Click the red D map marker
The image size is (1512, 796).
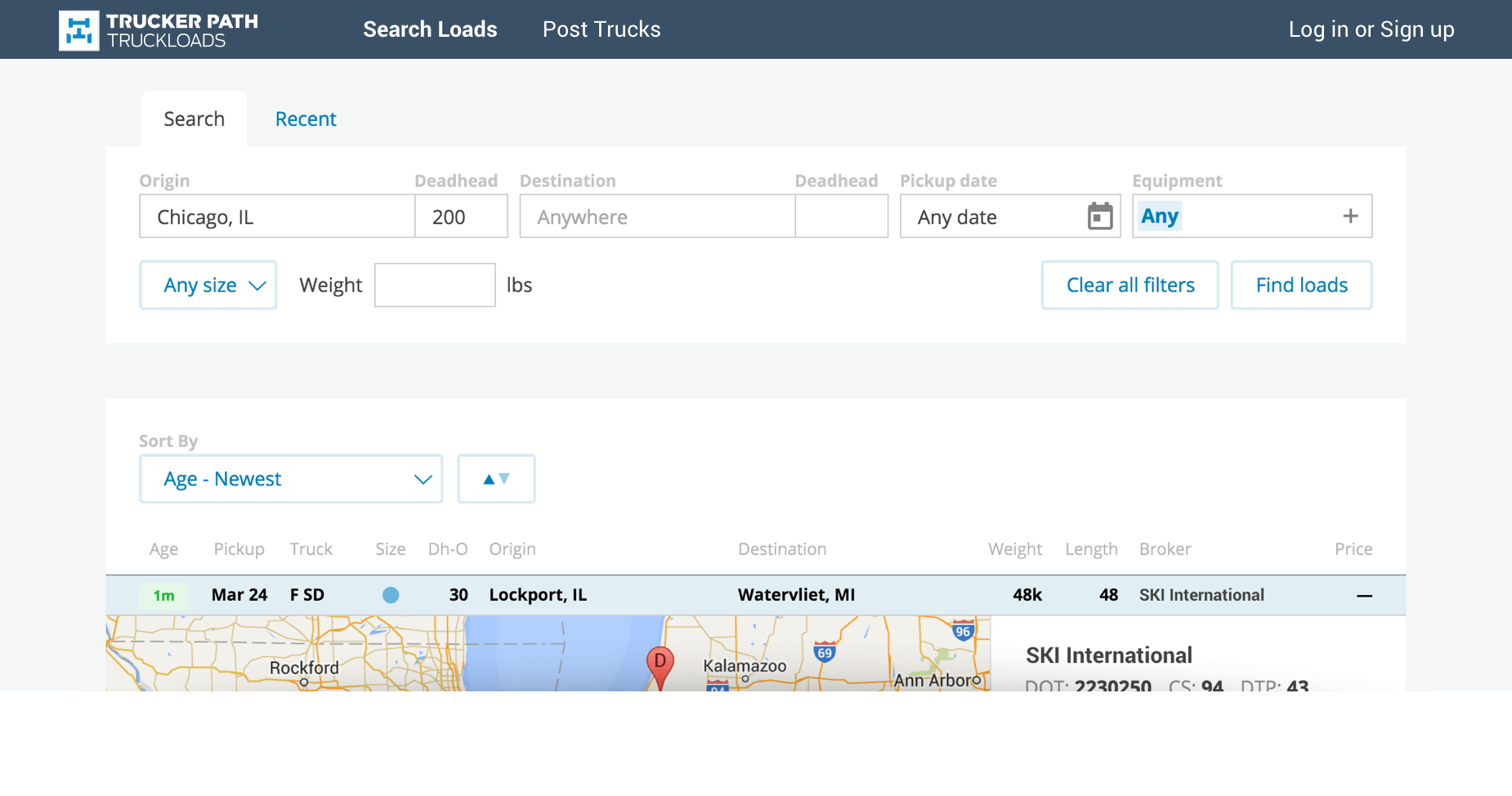point(660,664)
